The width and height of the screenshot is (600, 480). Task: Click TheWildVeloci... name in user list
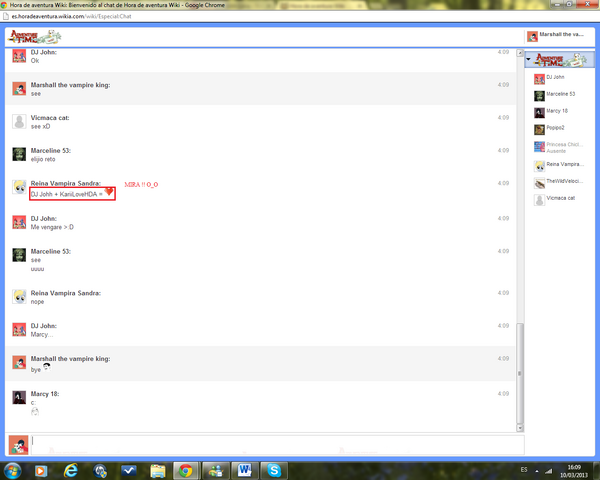pyautogui.click(x=564, y=181)
